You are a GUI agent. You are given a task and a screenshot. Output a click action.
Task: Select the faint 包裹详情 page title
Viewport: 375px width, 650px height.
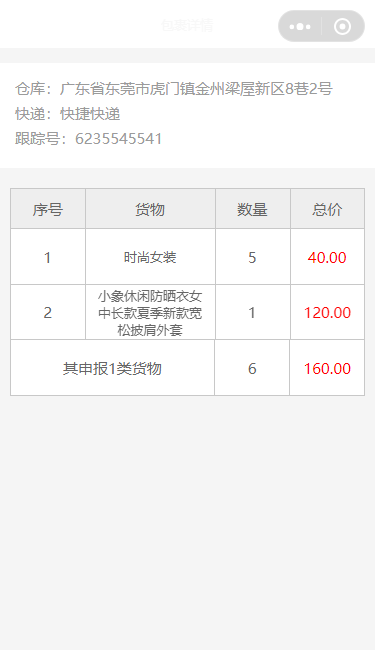tap(187, 26)
